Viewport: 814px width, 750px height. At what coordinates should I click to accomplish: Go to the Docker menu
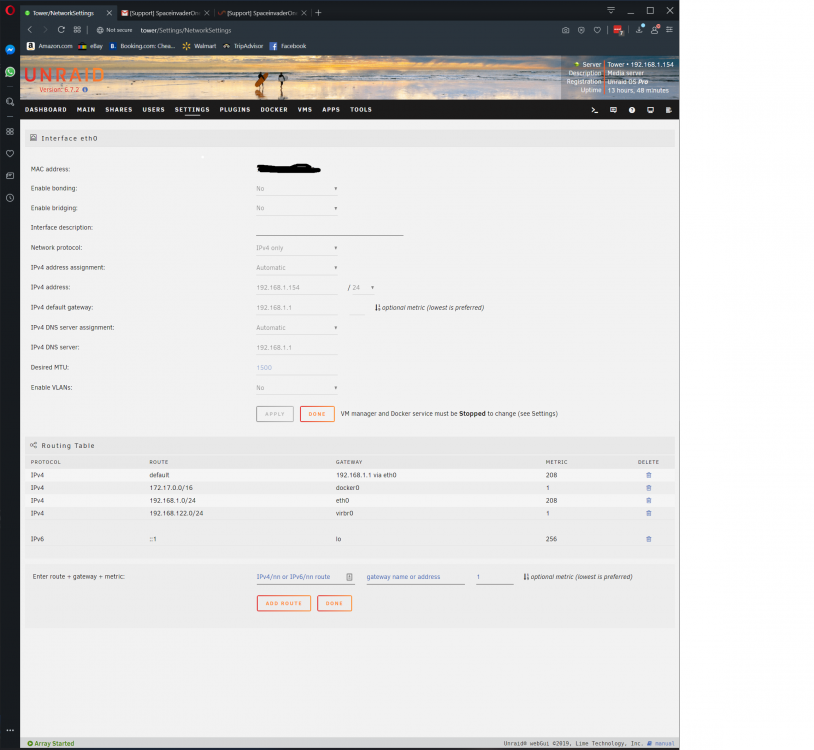[x=274, y=110]
